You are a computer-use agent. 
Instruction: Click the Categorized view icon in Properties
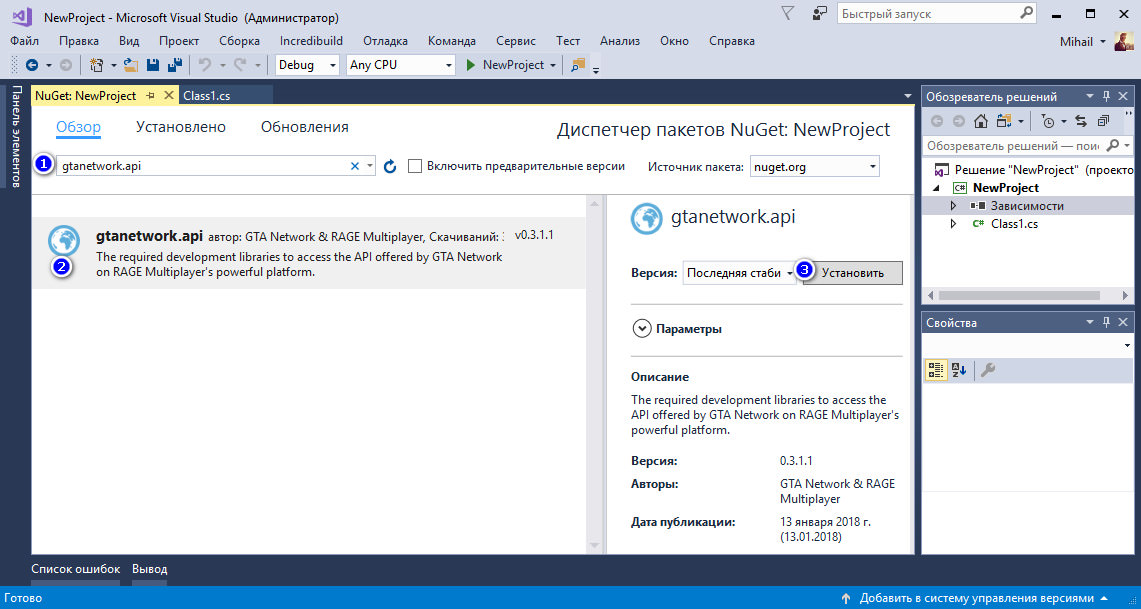tap(936, 370)
